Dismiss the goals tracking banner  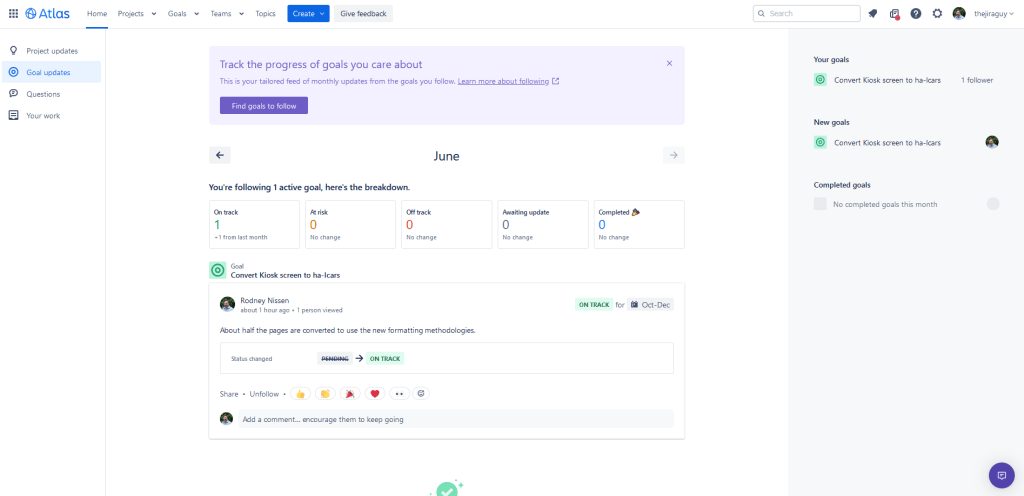(669, 63)
